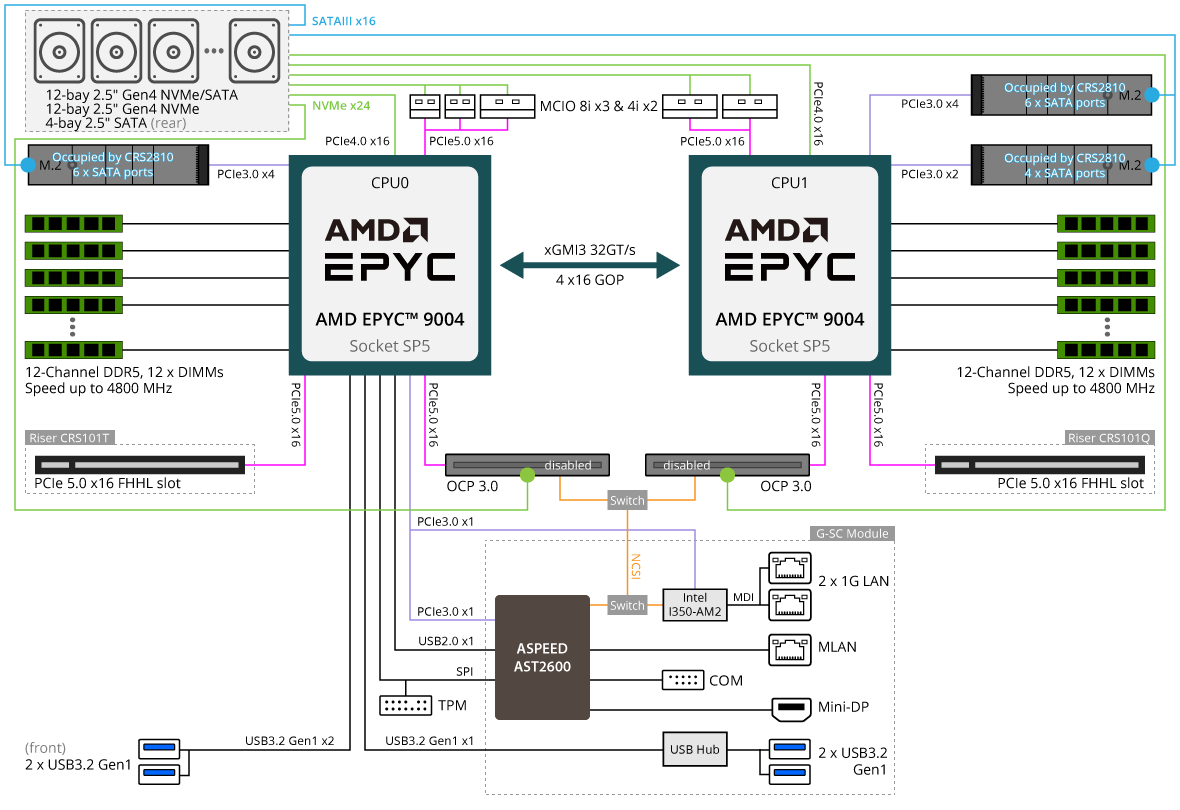Select the Intel I350-AM2 controller box
Screen dimensions: 1180x810
(694, 605)
